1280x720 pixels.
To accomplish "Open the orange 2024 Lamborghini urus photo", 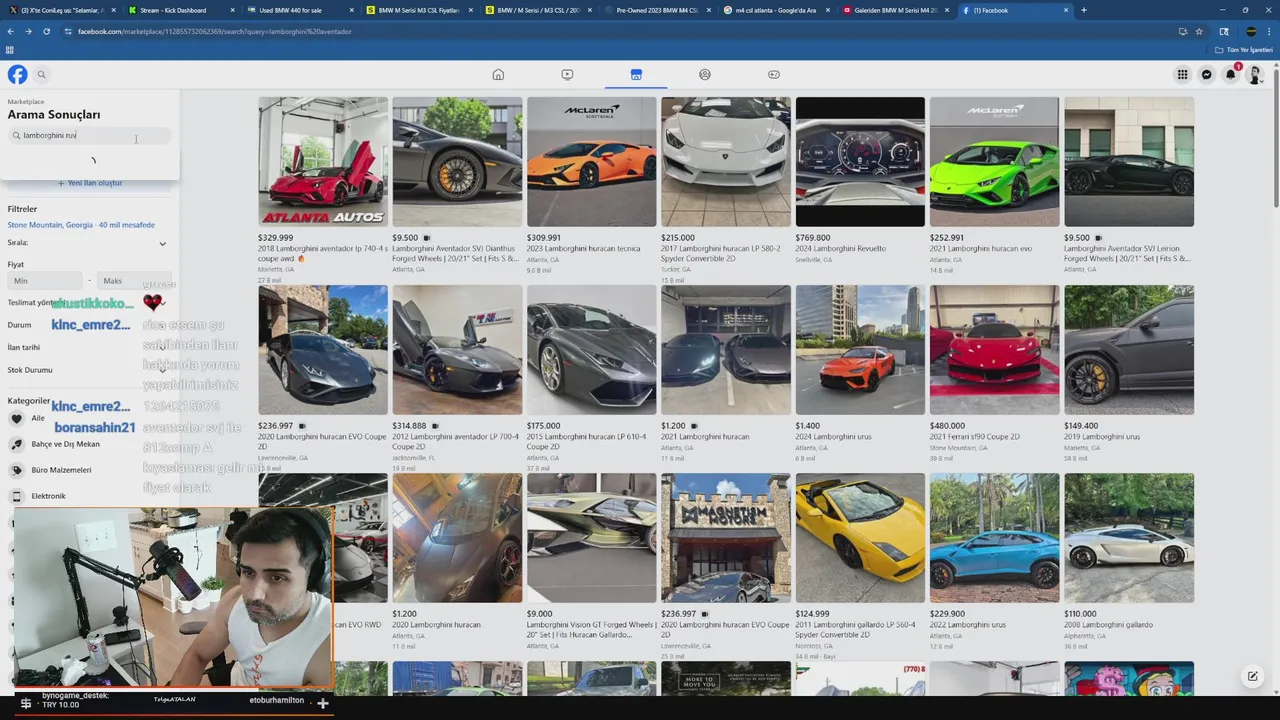I will click(860, 350).
